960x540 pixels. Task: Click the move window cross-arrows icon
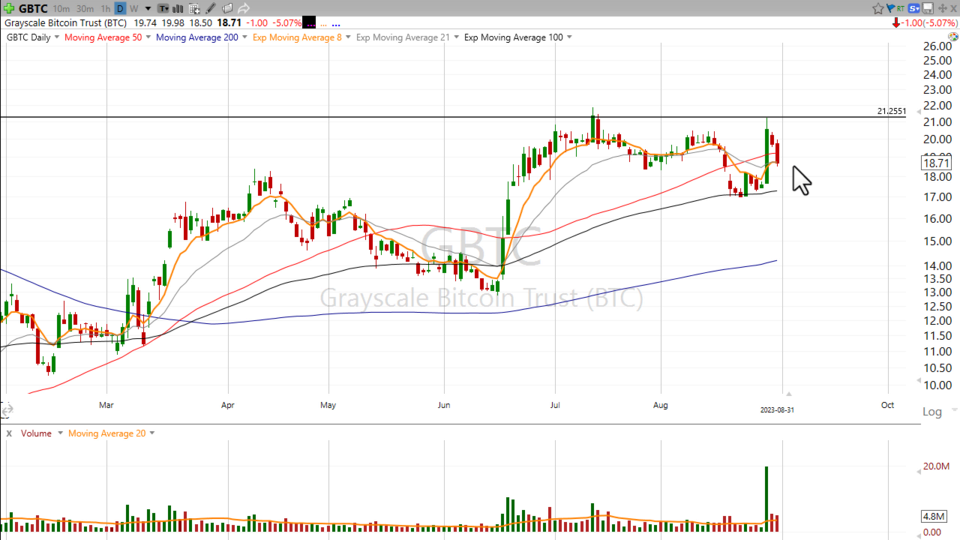[943, 8]
